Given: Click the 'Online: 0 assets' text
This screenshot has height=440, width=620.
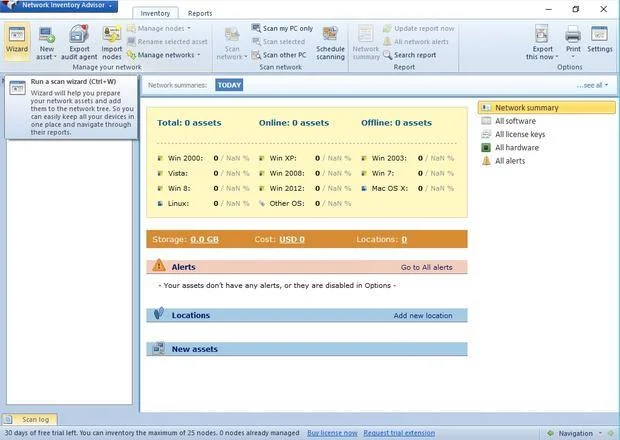Looking at the screenshot, I should coord(294,123).
